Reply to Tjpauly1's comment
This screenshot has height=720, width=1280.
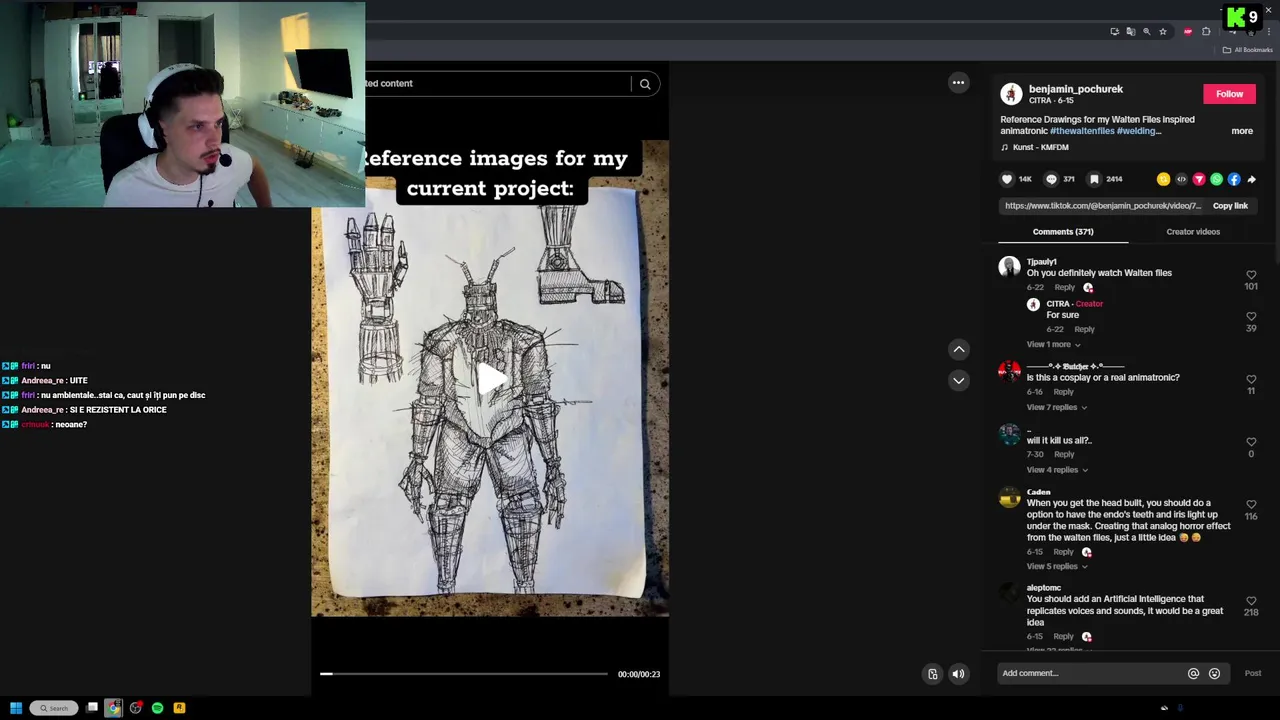click(1065, 288)
